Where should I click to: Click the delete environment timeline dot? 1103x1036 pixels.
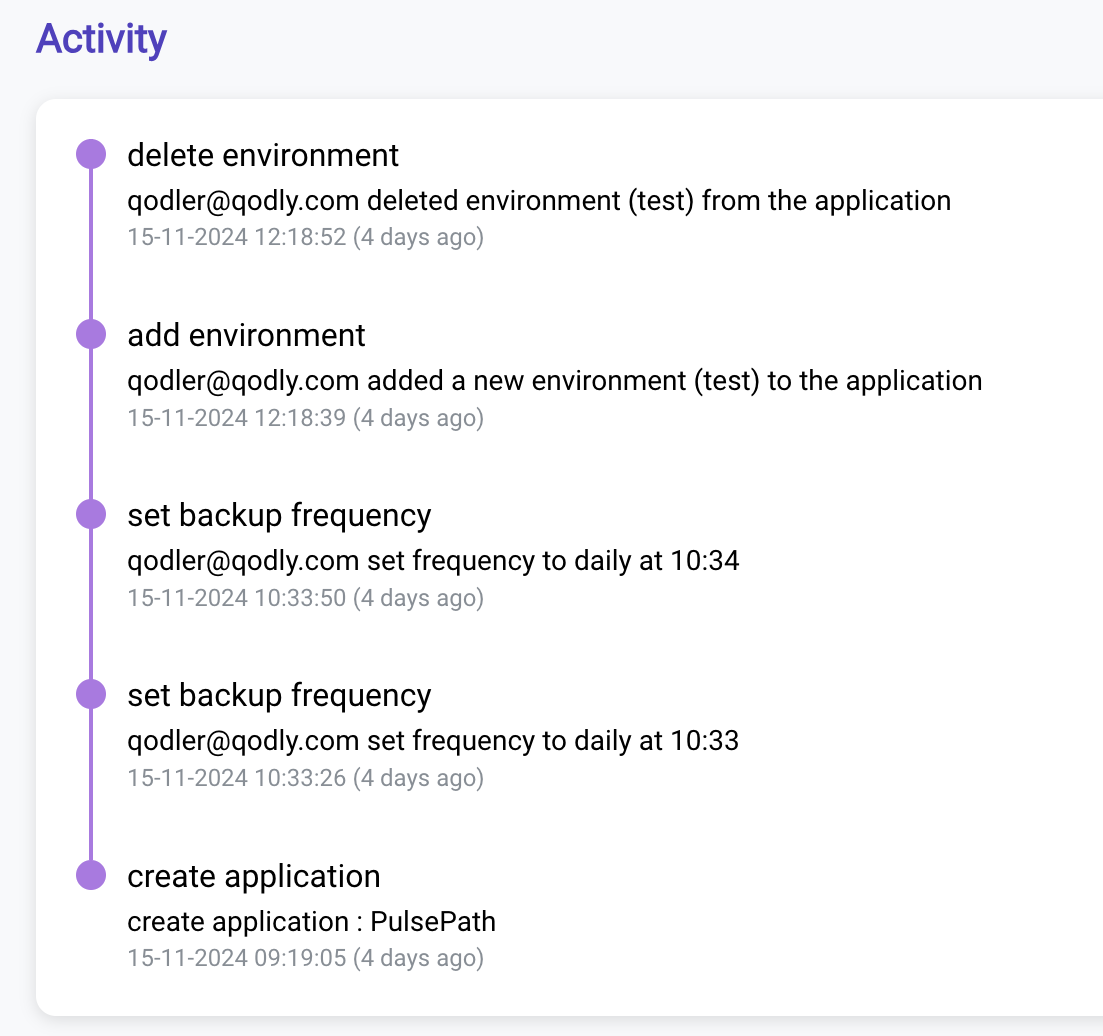(91, 154)
